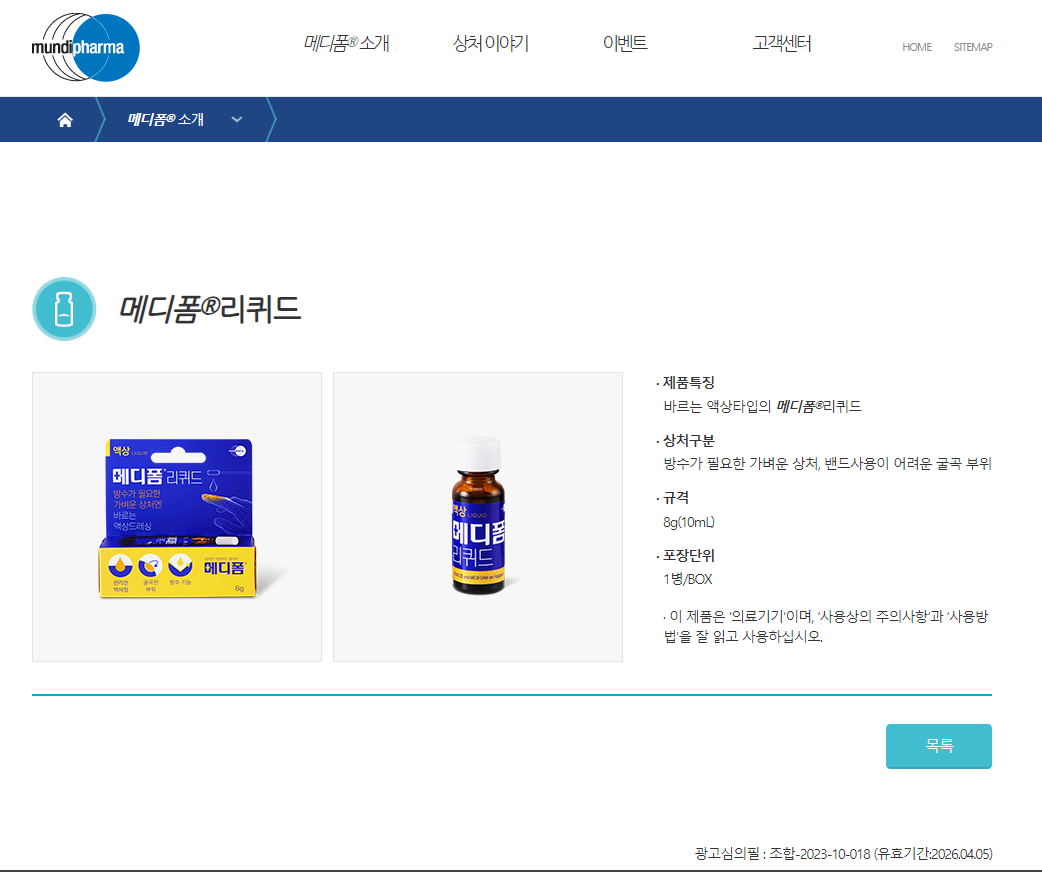The width and height of the screenshot is (1042, 872).
Task: Expand the 메디폼® 소개 breadcrumb chevron
Action: (237, 120)
